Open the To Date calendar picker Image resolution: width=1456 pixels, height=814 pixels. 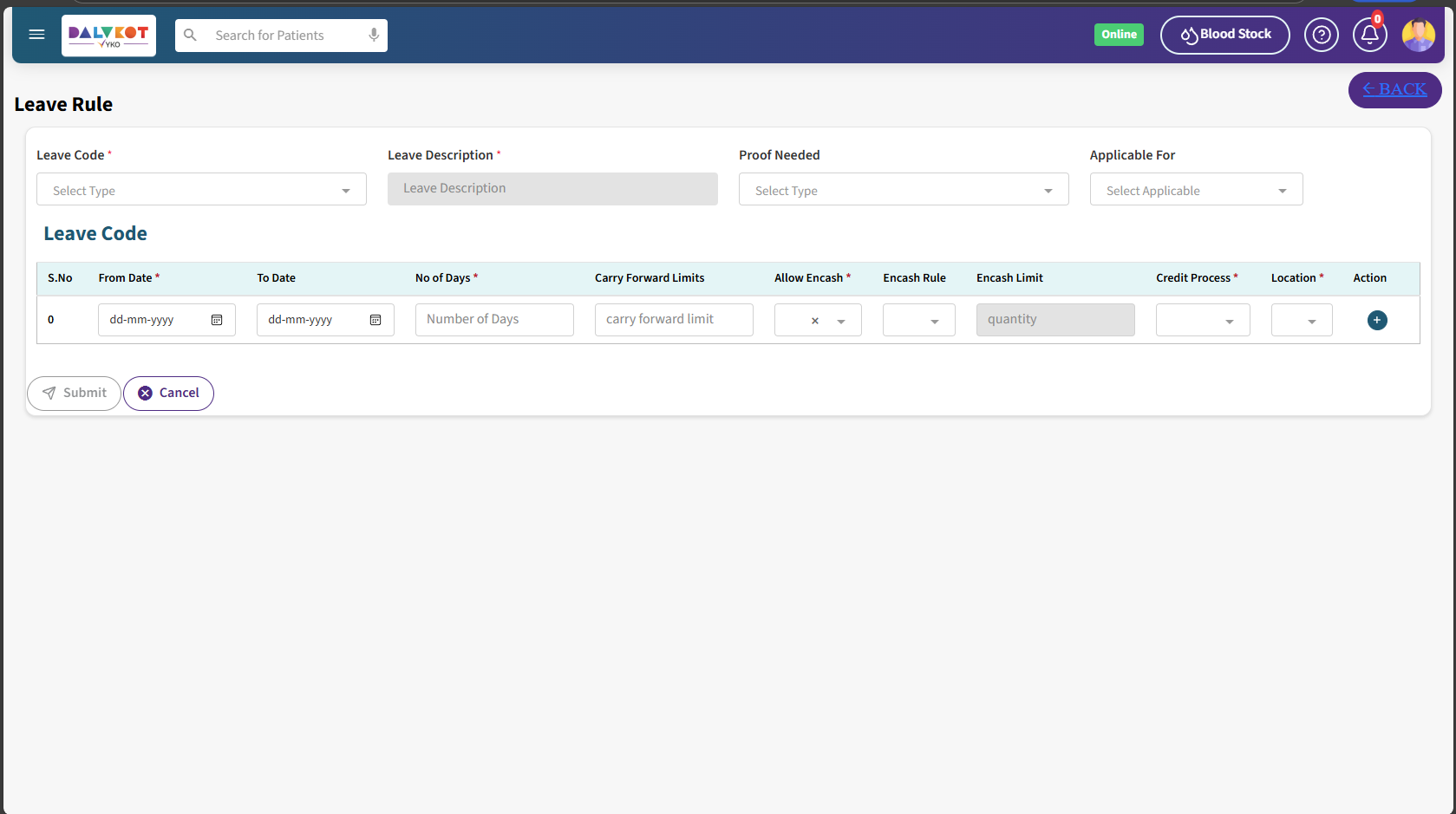(x=375, y=320)
